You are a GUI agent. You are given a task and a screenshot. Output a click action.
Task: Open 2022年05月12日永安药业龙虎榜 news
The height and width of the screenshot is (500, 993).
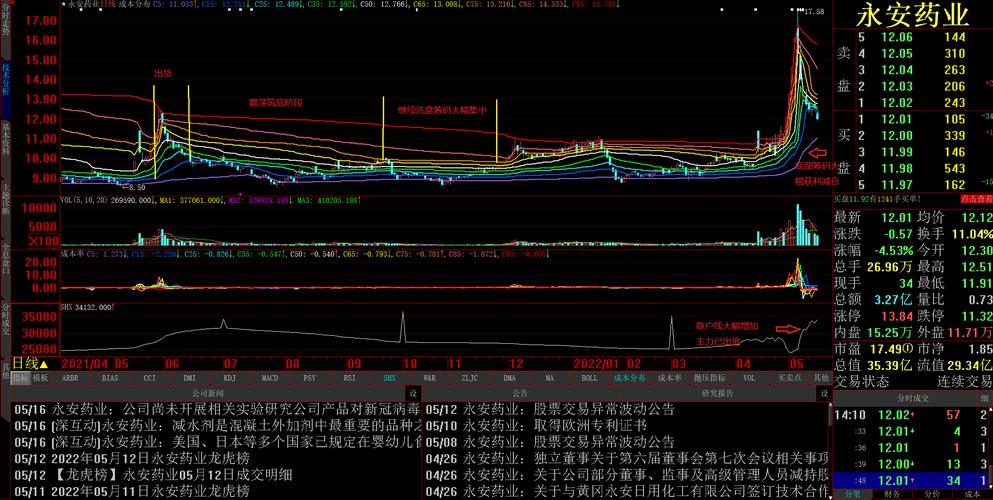coord(132,458)
